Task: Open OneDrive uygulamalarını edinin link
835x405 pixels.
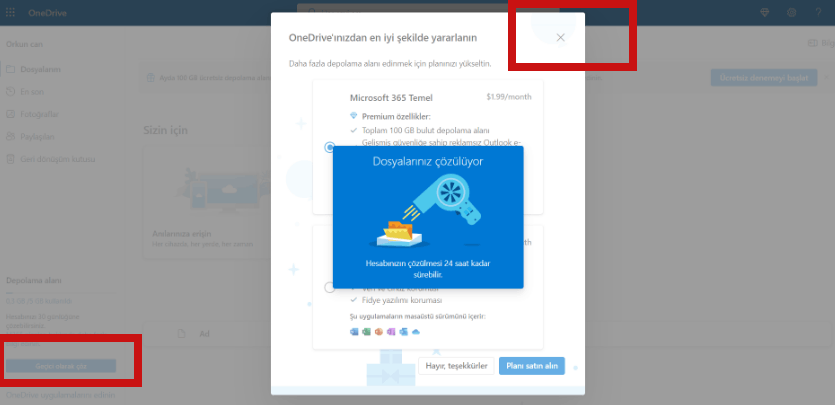Action: [x=60, y=395]
